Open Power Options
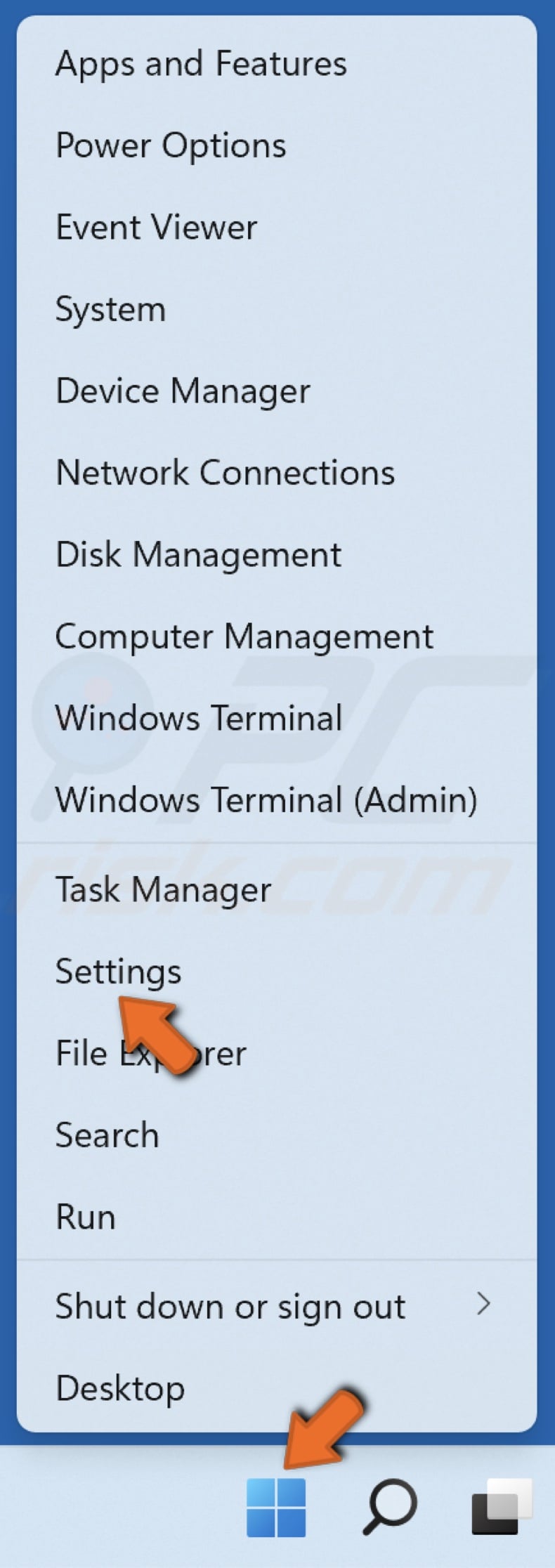555x1568 pixels. (x=170, y=145)
